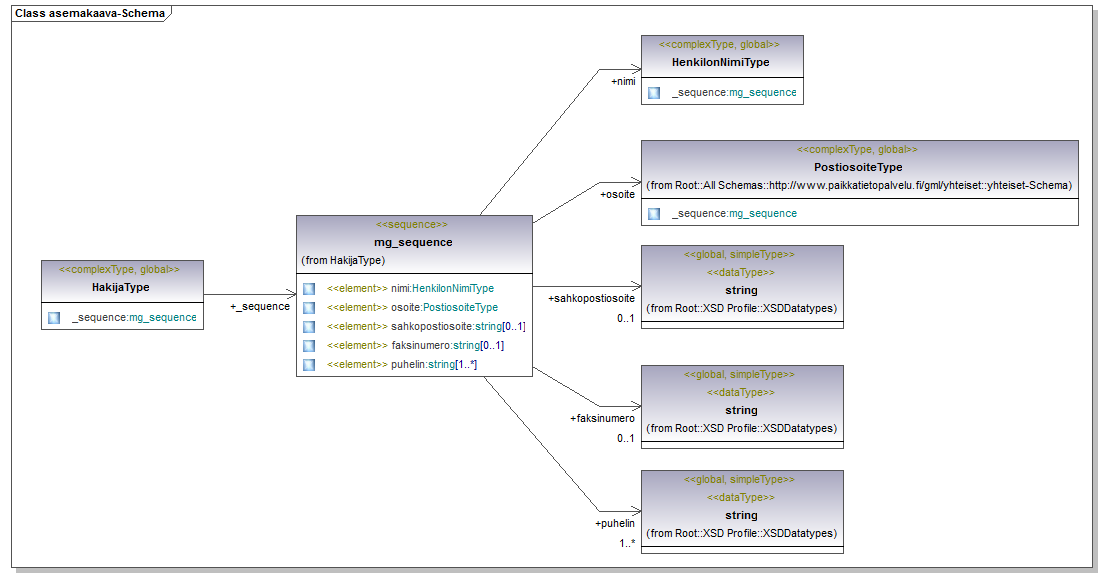This screenshot has height=588, width=1119.
Task: Click the +_sequence association label
Action: click(260, 307)
